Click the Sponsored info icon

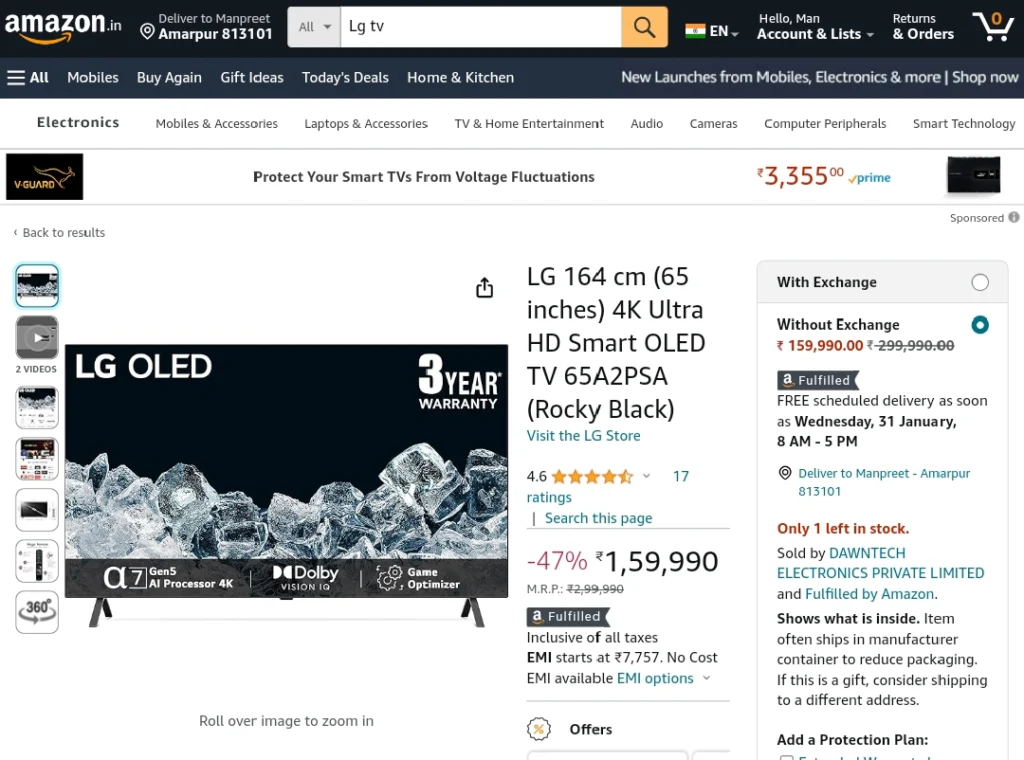coord(1014,217)
